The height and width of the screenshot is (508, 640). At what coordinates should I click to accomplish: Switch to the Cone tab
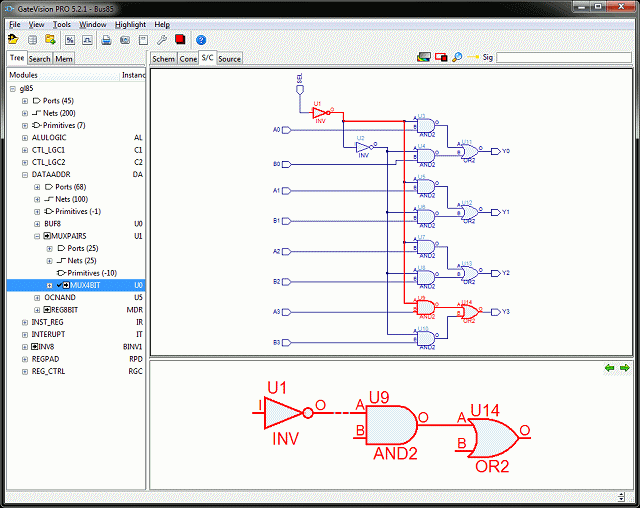coord(188,59)
